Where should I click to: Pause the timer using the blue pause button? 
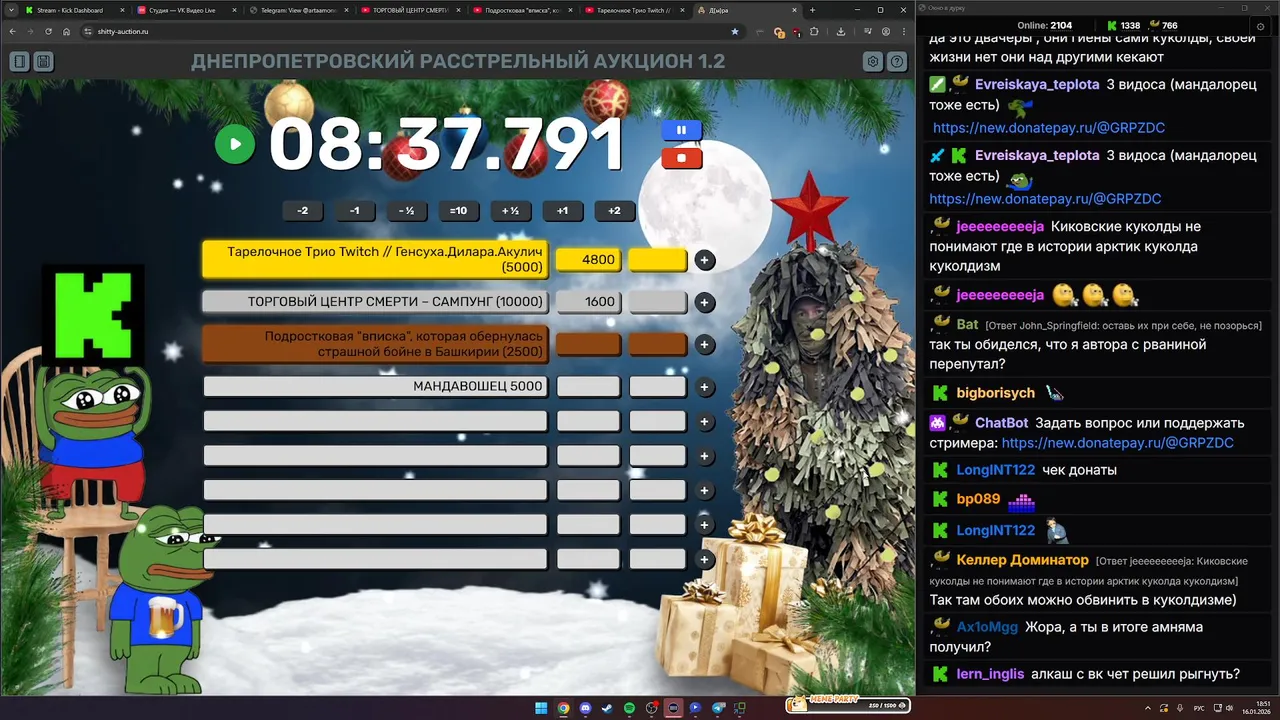(x=681, y=130)
